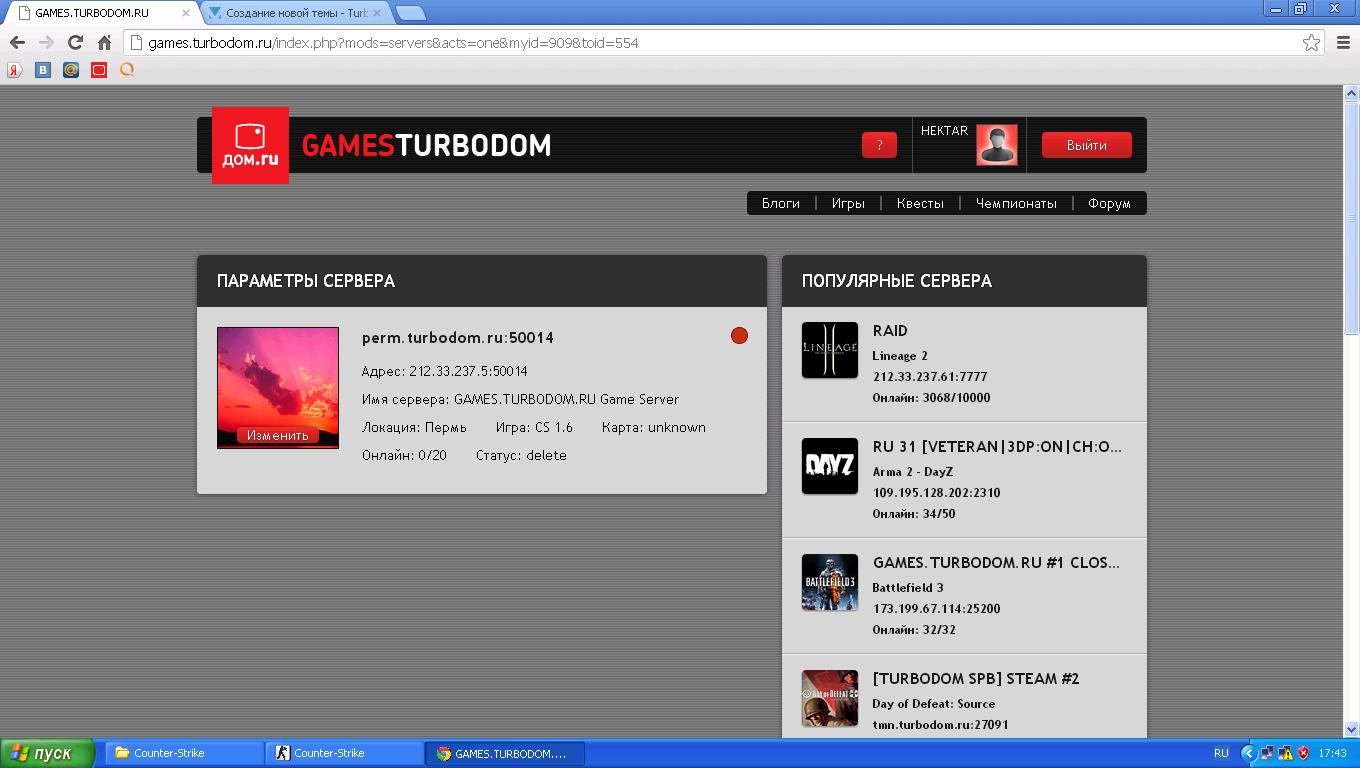The height and width of the screenshot is (768, 1360).
Task: Open the Yandex bookmark icon
Action: click(15, 70)
